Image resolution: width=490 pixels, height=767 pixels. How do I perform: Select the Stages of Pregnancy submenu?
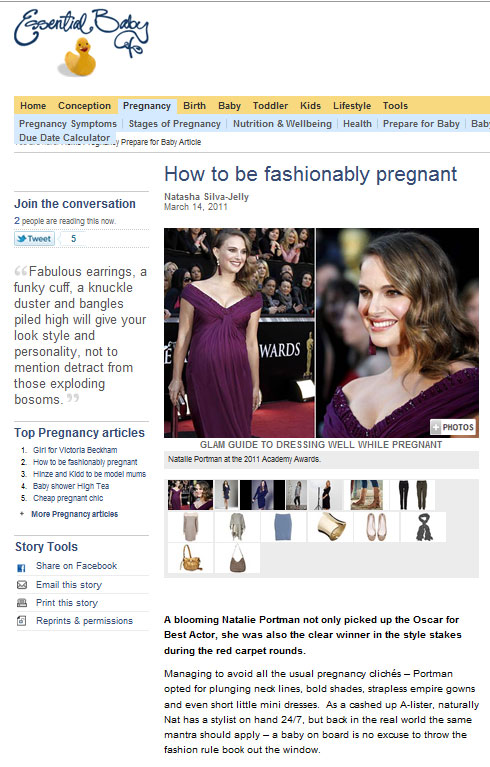click(175, 124)
